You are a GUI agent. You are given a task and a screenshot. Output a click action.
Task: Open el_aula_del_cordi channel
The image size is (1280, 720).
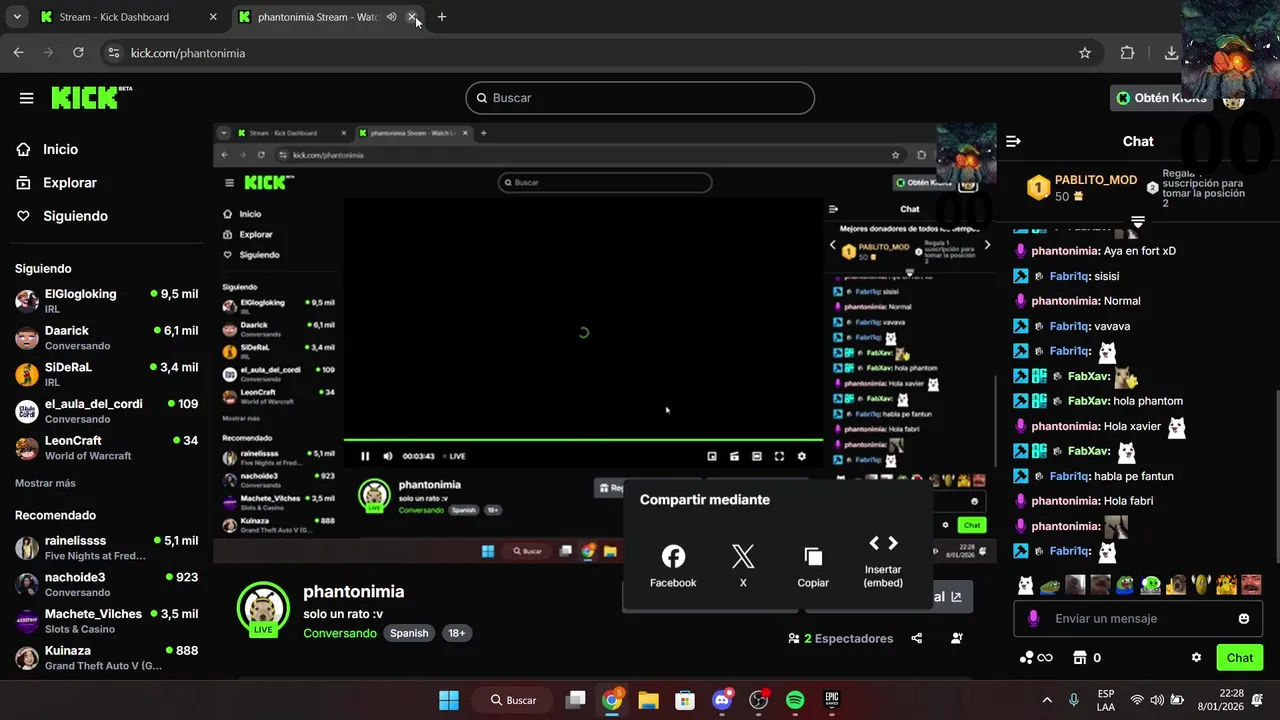click(x=106, y=411)
